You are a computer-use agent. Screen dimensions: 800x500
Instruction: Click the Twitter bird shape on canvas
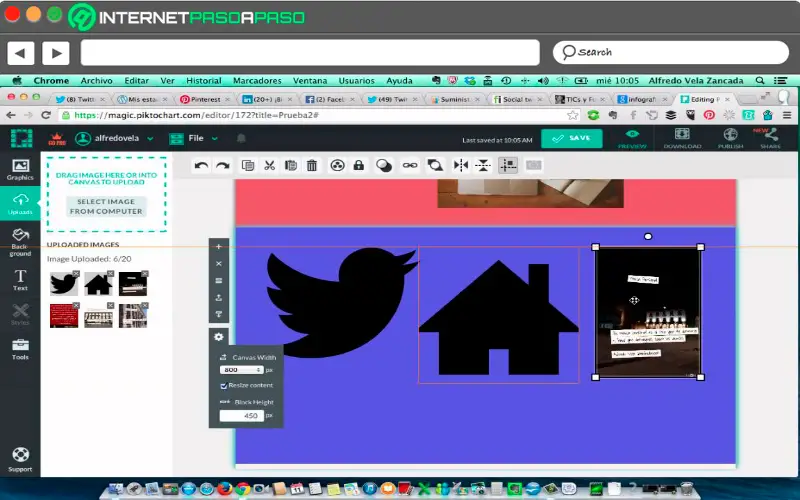coord(341,302)
